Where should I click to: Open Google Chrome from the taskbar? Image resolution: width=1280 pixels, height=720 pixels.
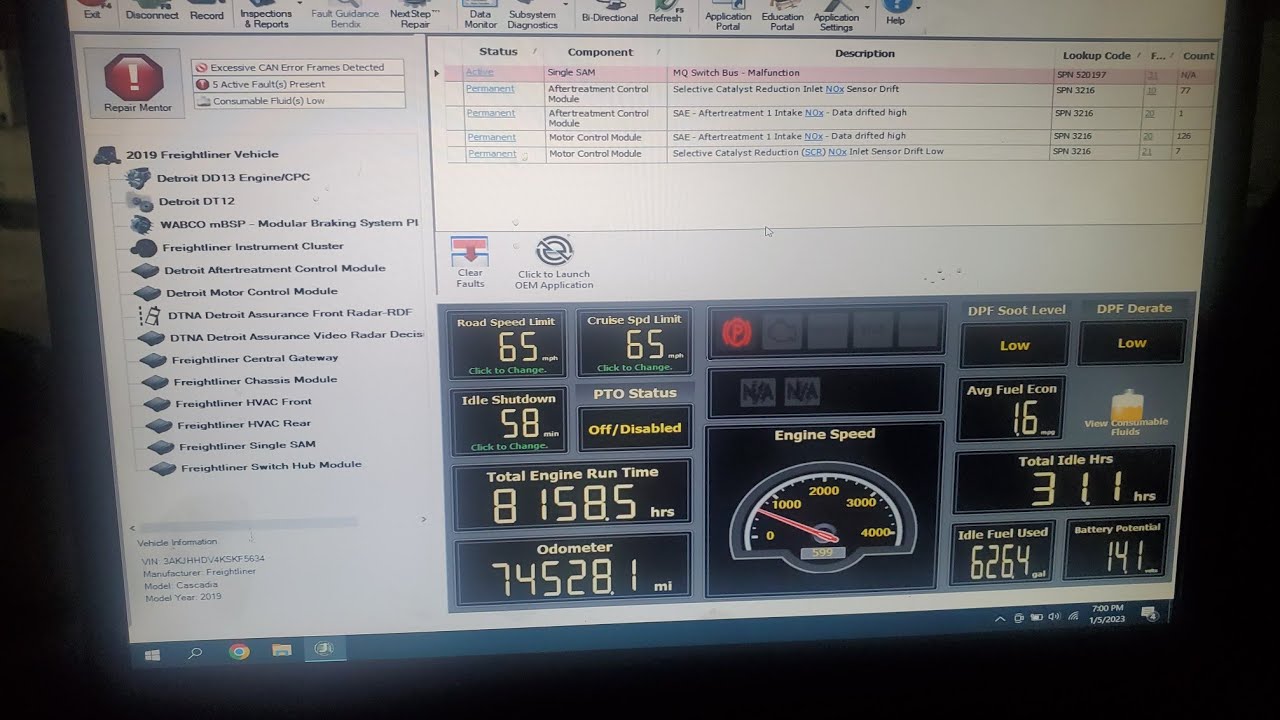pos(238,652)
